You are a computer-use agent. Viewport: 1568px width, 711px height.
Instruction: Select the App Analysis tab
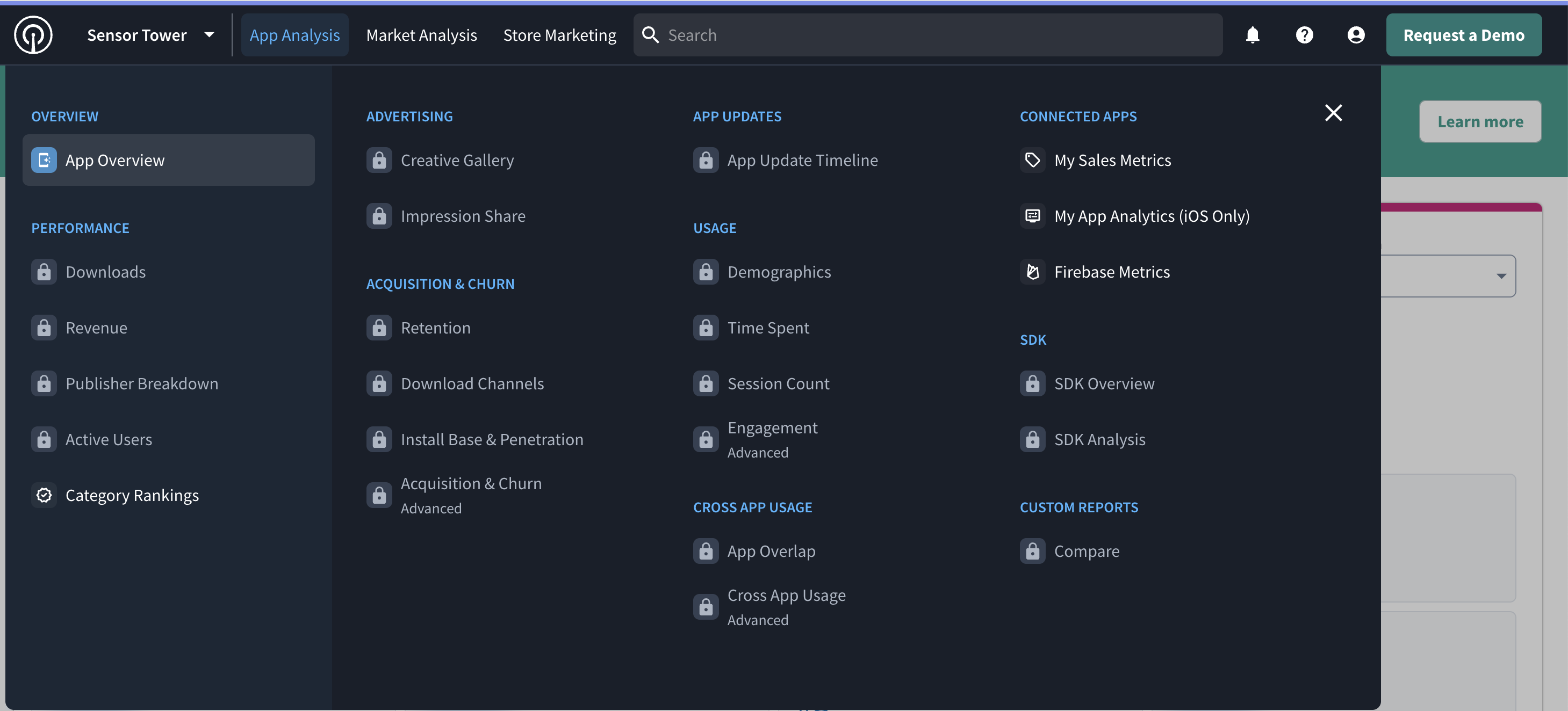point(294,35)
